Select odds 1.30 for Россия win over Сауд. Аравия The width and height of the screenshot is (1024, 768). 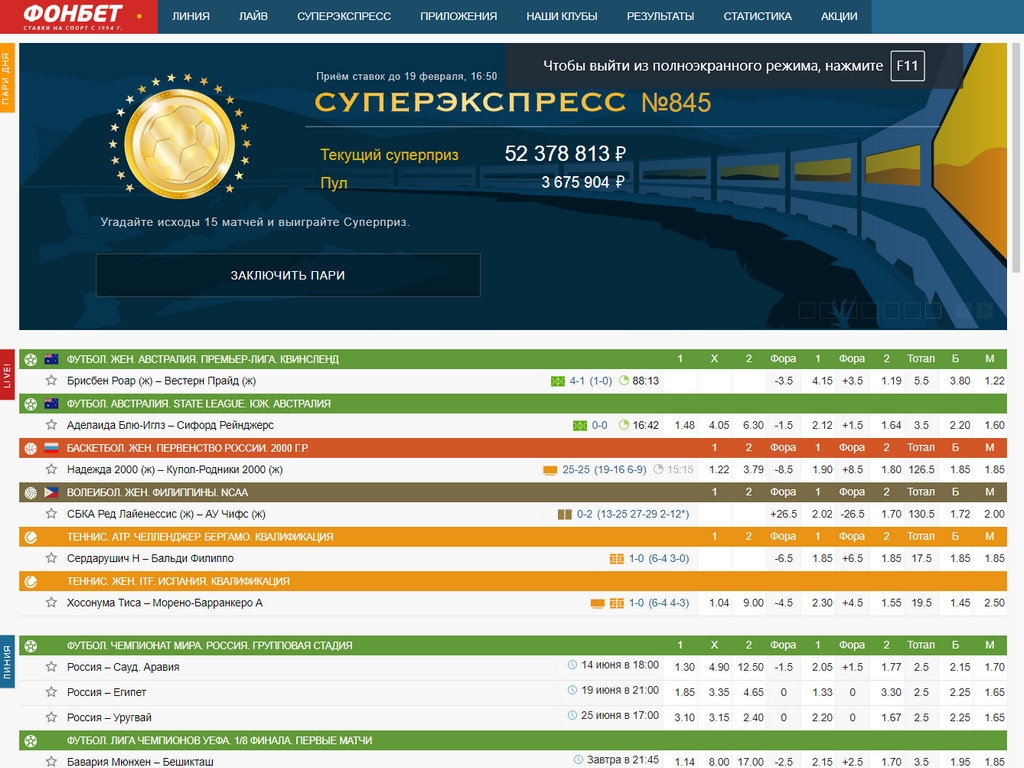pos(684,667)
